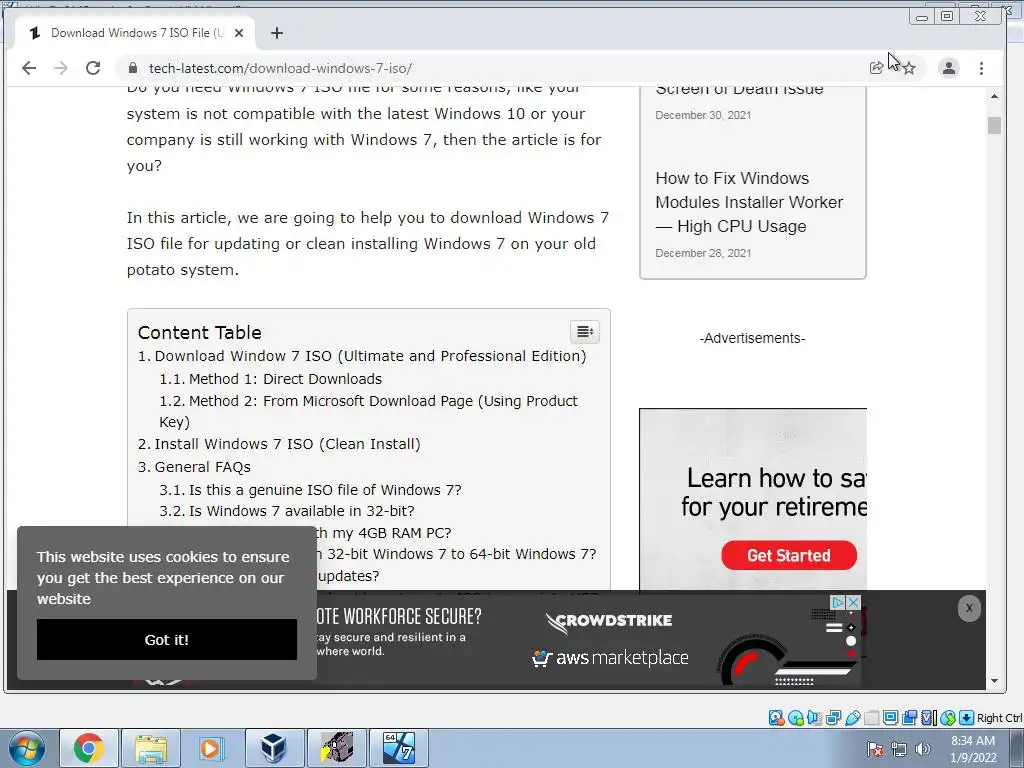This screenshot has height=768, width=1024.
Task: Click the -Advertisements- label text
Action: click(x=752, y=338)
